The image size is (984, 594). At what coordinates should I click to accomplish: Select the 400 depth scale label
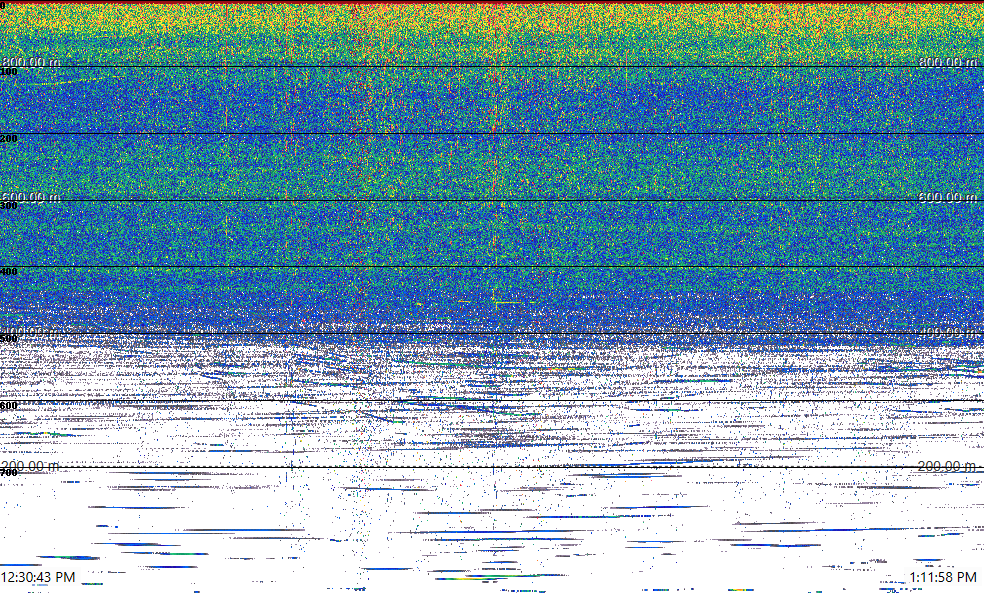9,272
